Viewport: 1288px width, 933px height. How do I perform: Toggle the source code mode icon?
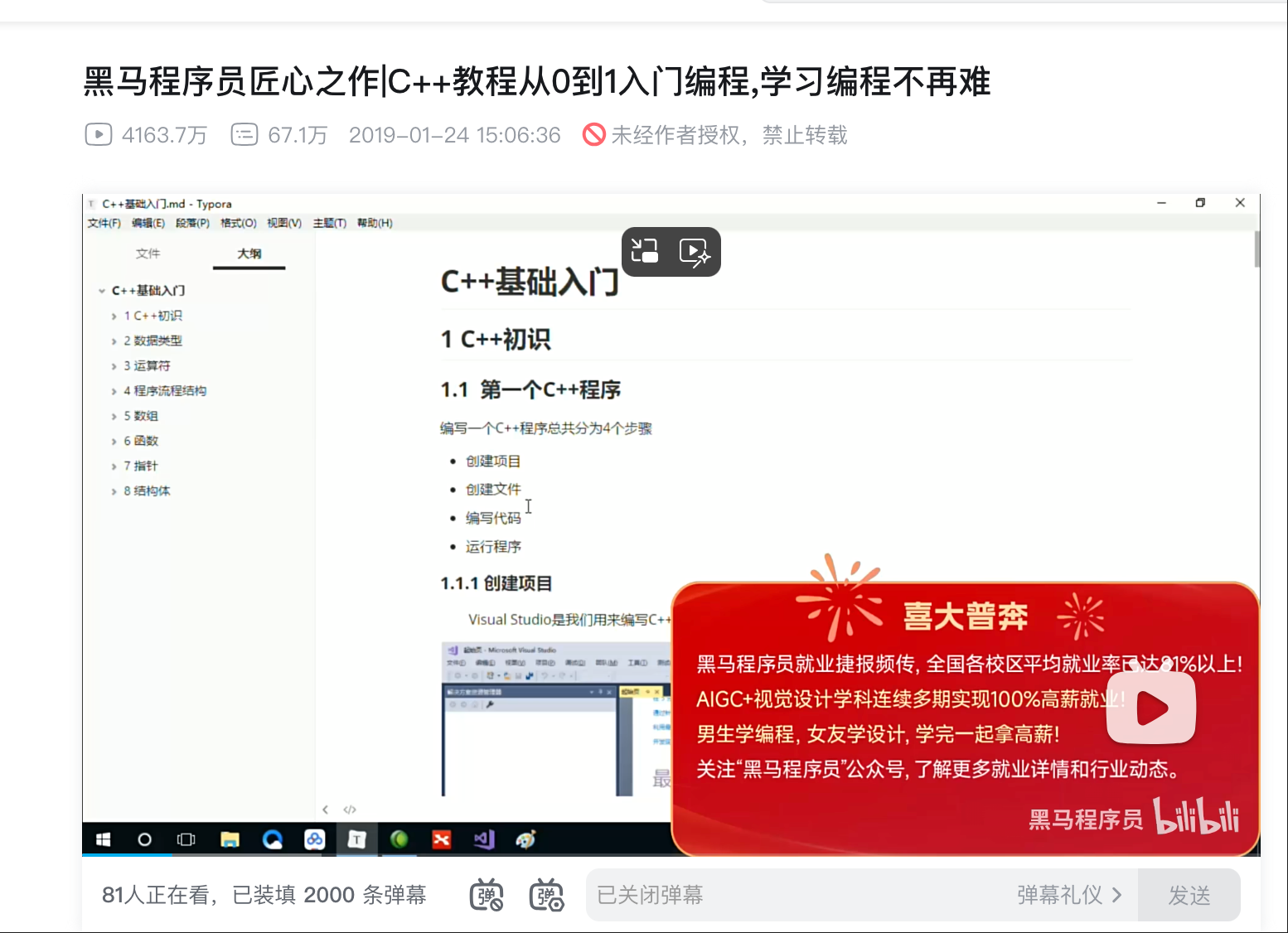[350, 810]
